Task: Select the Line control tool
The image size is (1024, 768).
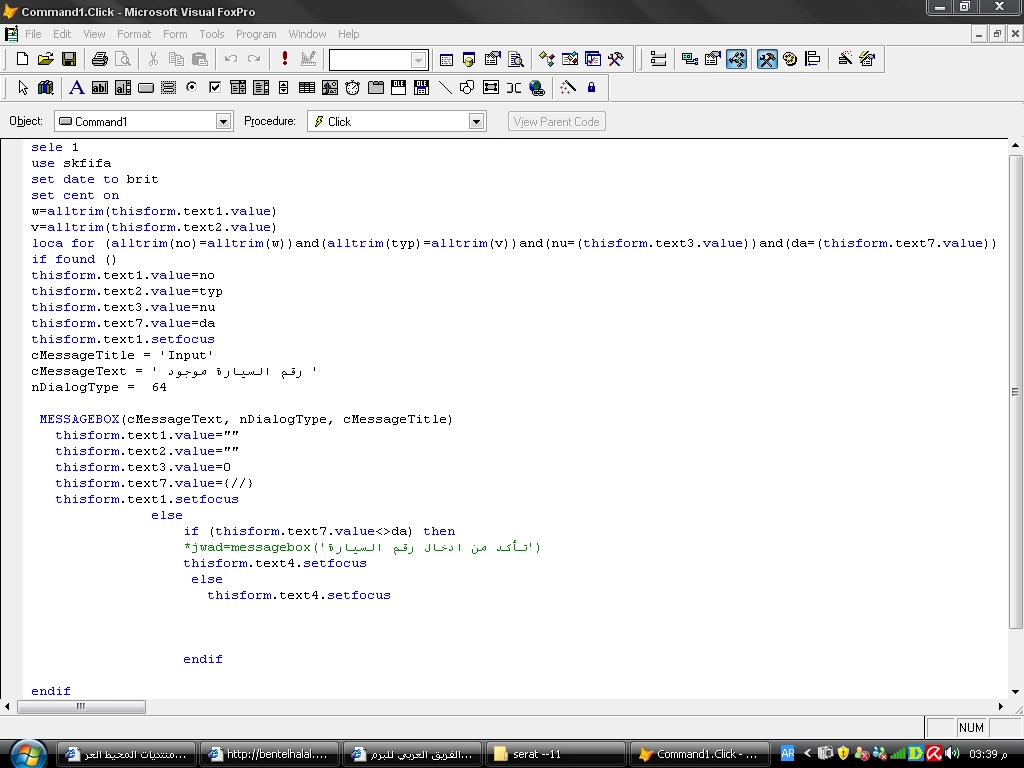Action: click(445, 88)
